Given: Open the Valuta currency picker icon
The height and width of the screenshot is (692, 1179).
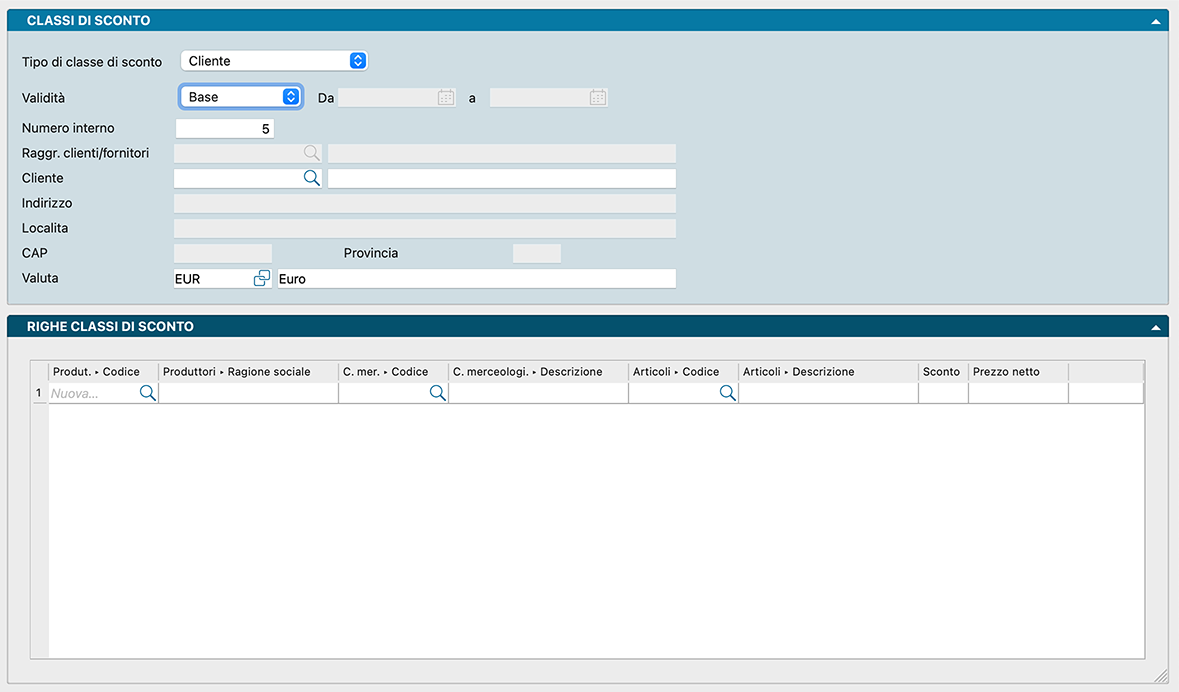Looking at the screenshot, I should [x=262, y=279].
